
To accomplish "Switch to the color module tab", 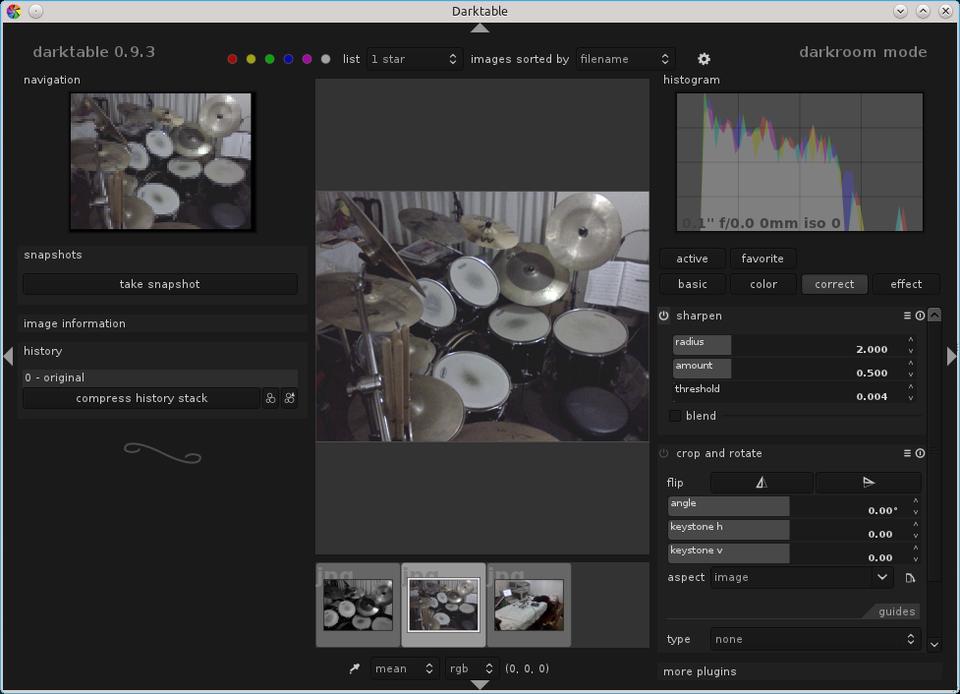I will pos(763,284).
